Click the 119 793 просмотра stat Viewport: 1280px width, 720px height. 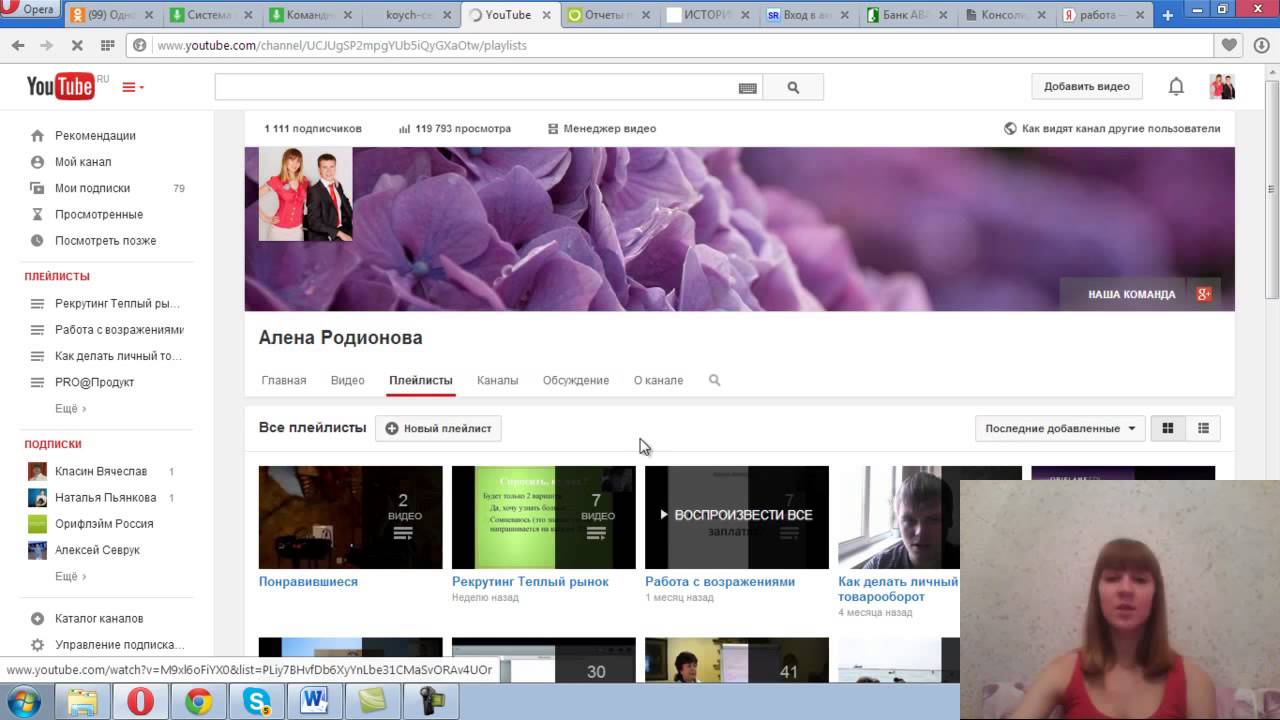click(455, 128)
